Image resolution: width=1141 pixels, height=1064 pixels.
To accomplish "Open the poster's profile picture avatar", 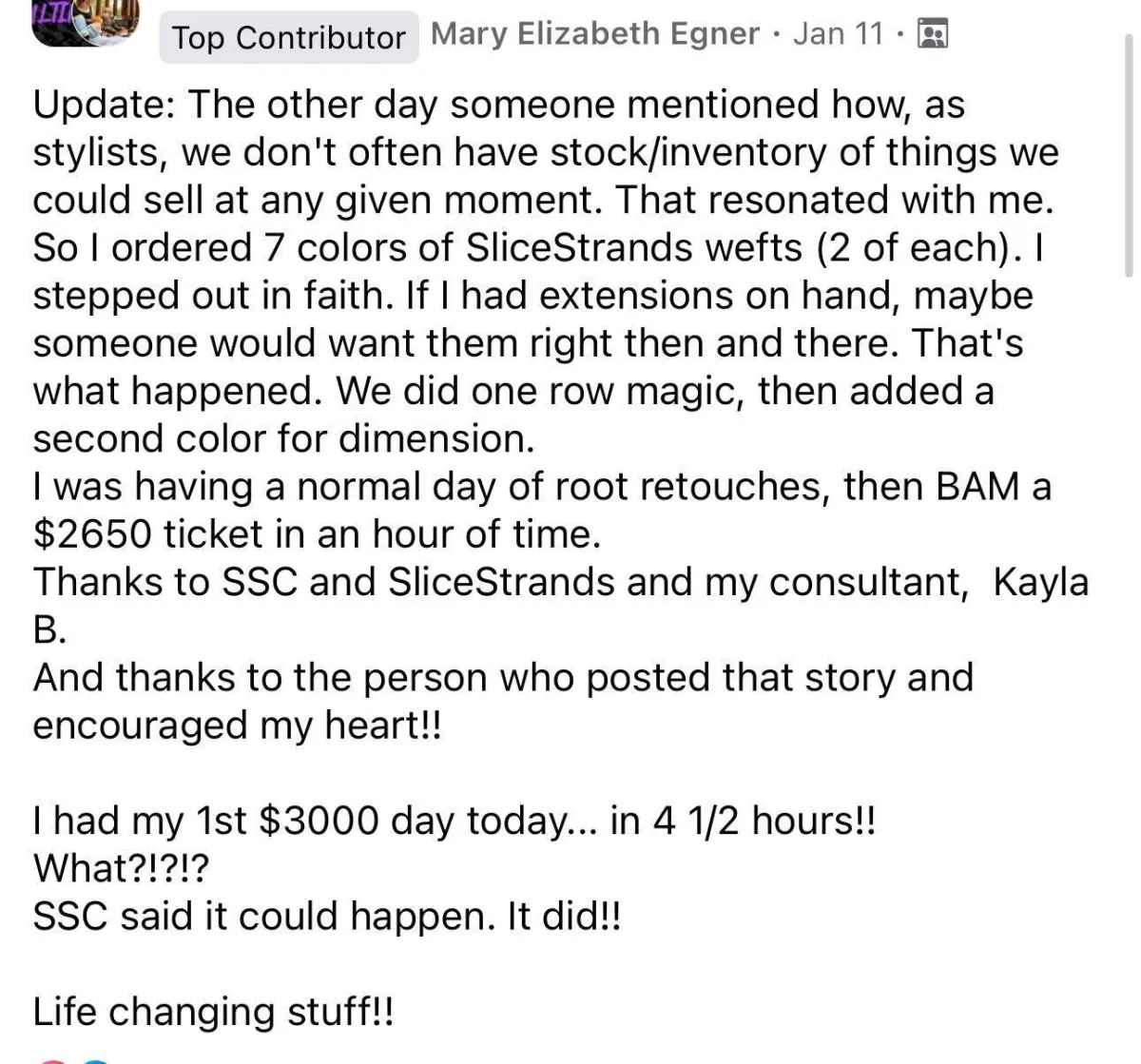I will click(87, 19).
